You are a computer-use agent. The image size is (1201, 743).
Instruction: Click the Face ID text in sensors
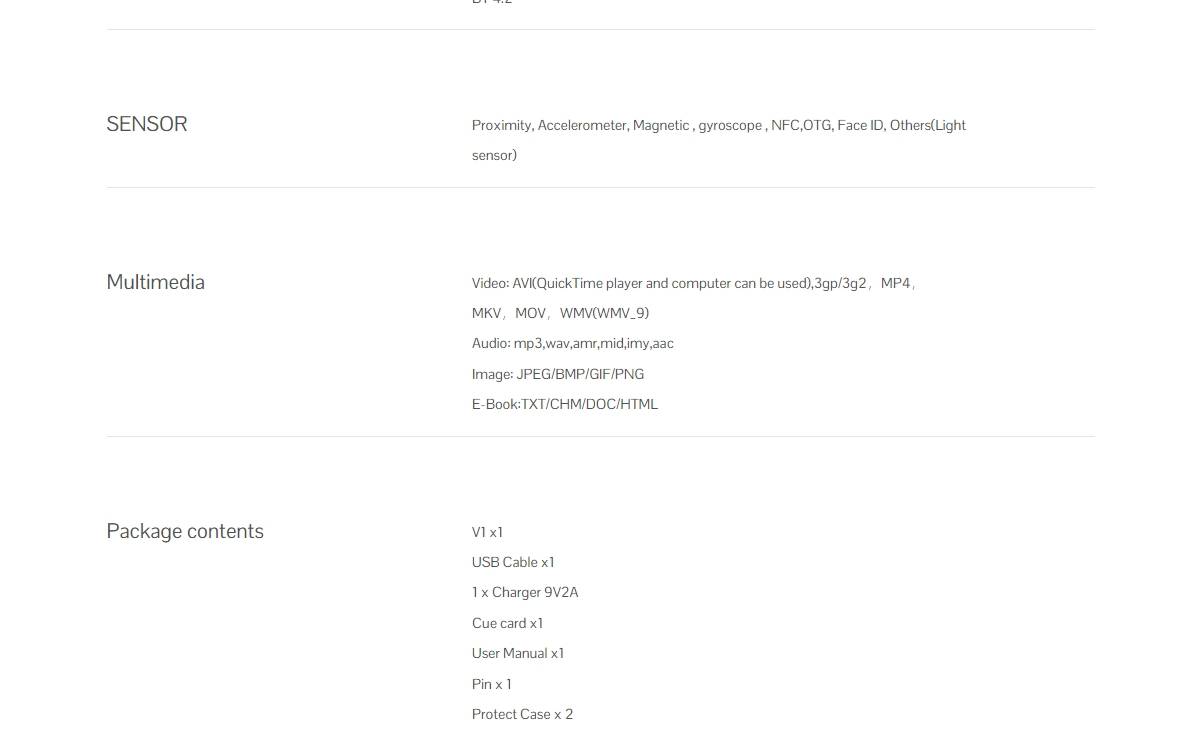pos(861,125)
